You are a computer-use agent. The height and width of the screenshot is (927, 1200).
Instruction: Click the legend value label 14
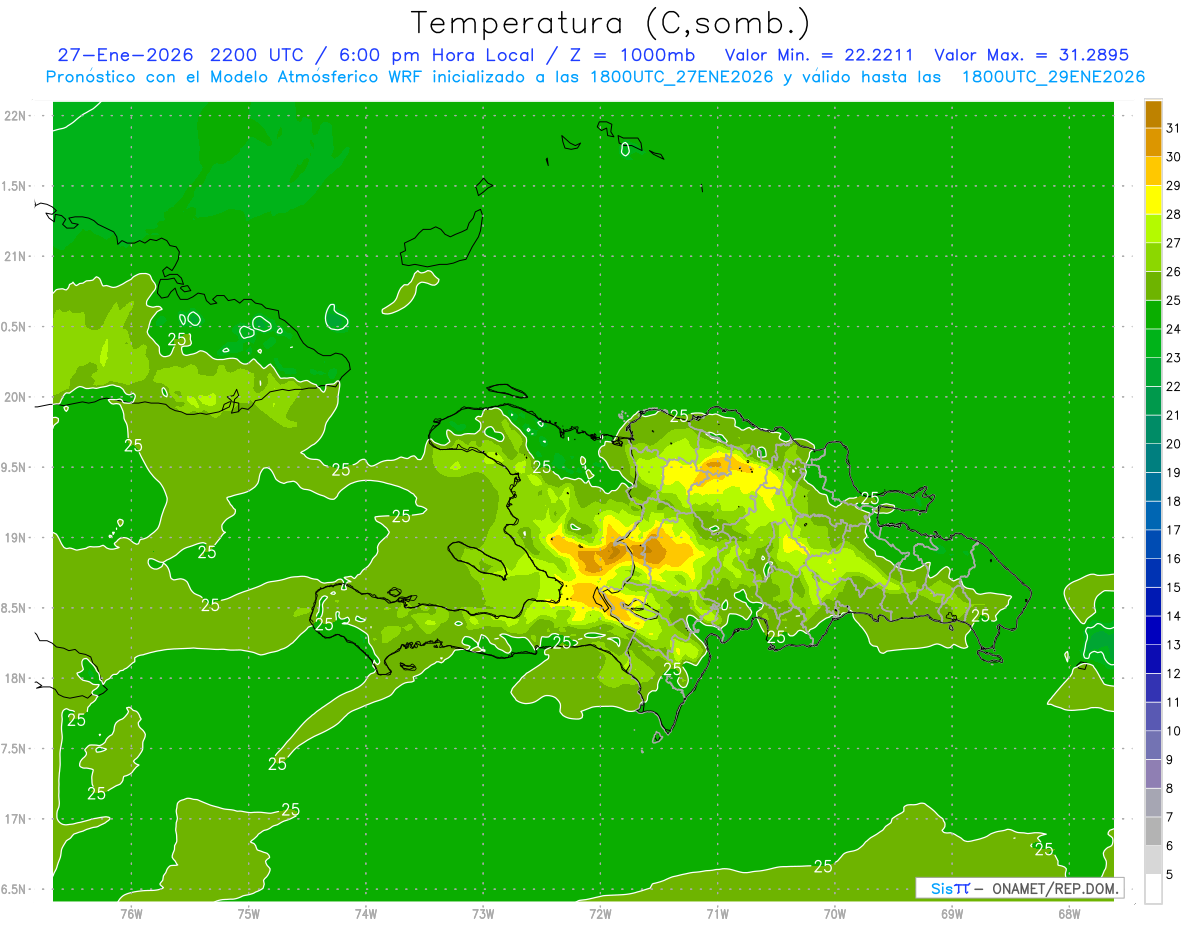[1174, 616]
